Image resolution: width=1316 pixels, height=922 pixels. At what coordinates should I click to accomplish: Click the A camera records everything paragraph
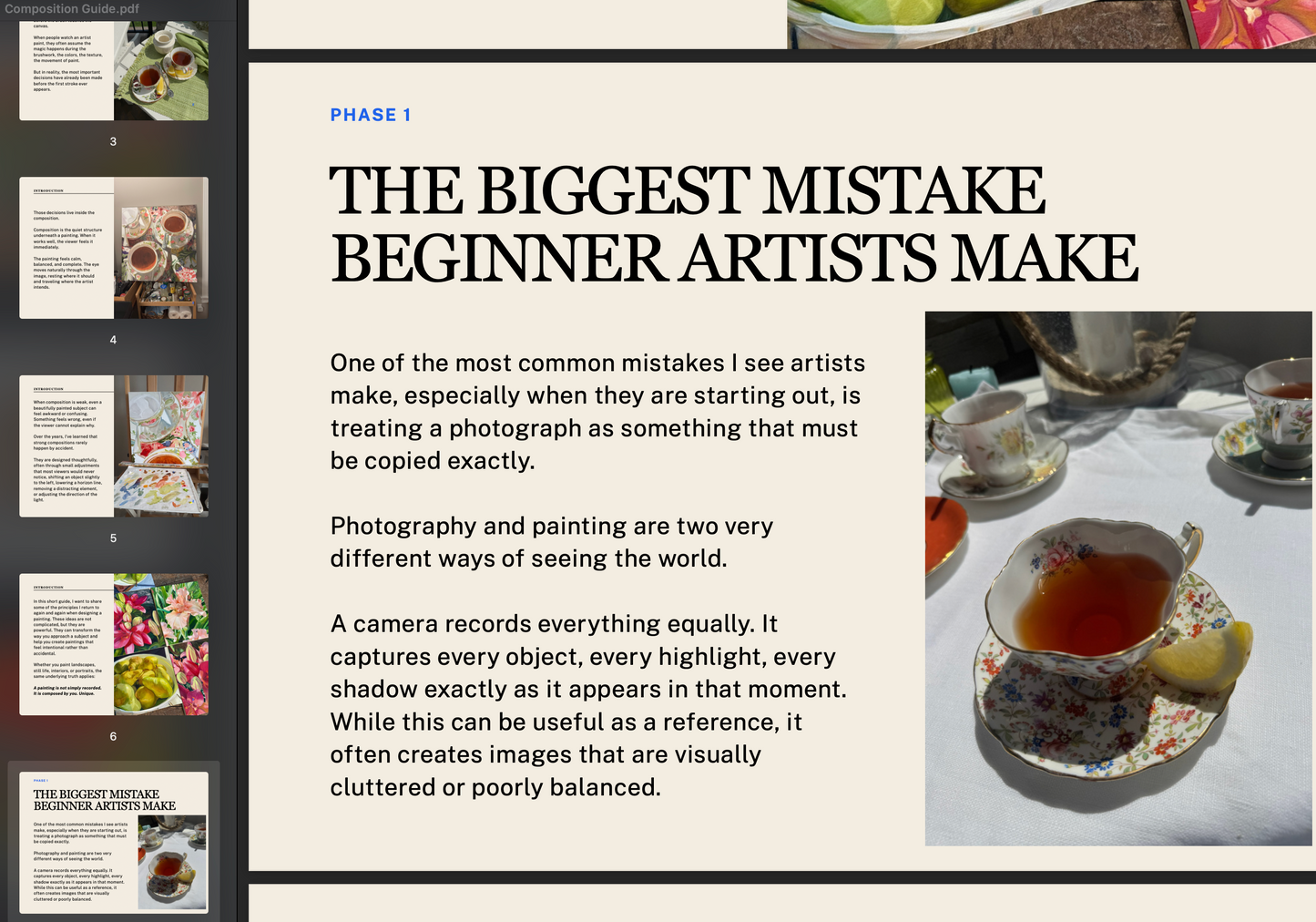(x=588, y=705)
